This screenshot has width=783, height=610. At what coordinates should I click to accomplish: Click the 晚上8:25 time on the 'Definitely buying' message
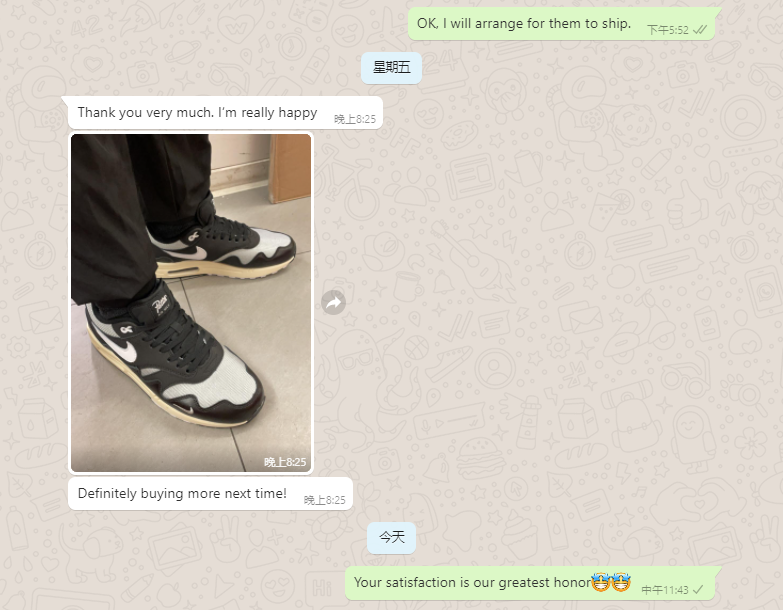[325, 500]
